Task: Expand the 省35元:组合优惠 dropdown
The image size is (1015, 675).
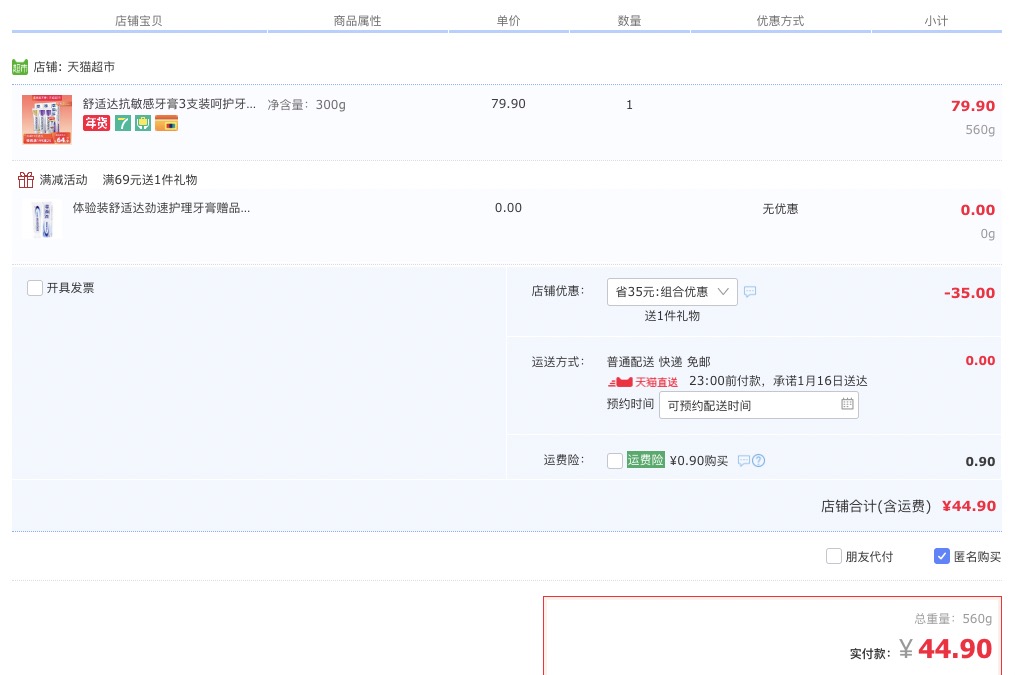Action: click(x=672, y=292)
